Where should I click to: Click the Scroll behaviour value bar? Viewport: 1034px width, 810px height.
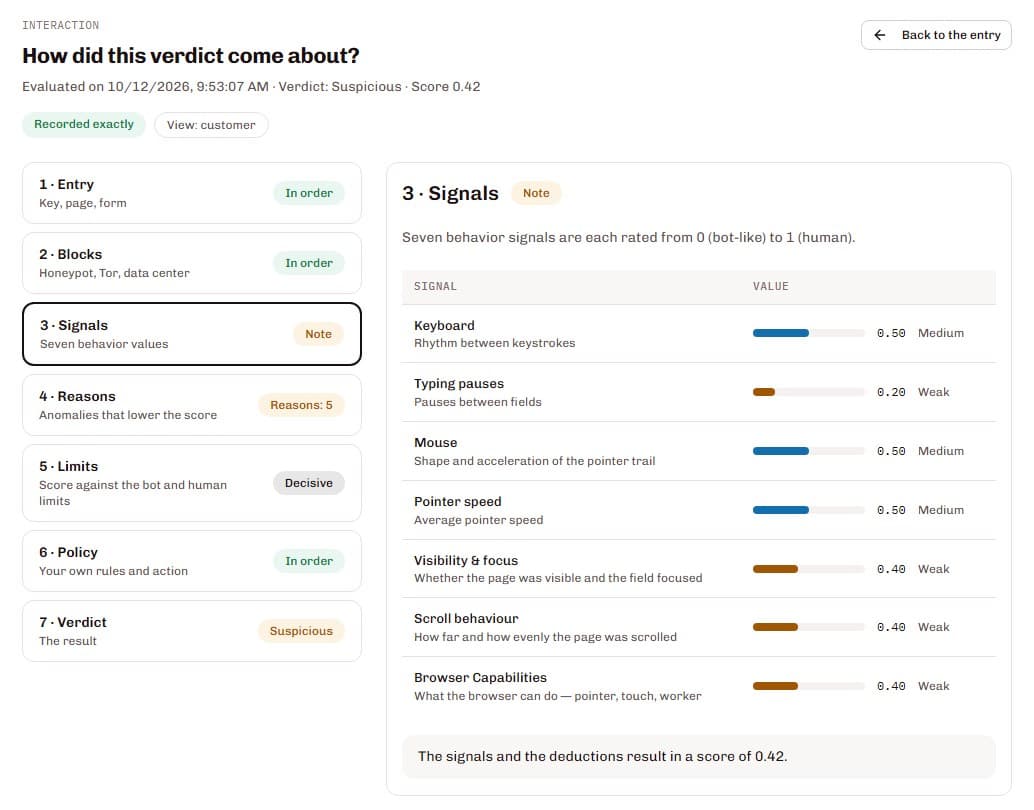(808, 627)
